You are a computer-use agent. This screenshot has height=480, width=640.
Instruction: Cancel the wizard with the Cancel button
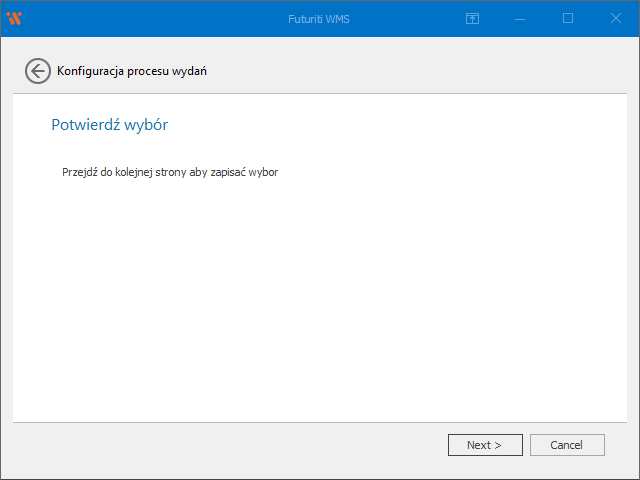[567, 445]
